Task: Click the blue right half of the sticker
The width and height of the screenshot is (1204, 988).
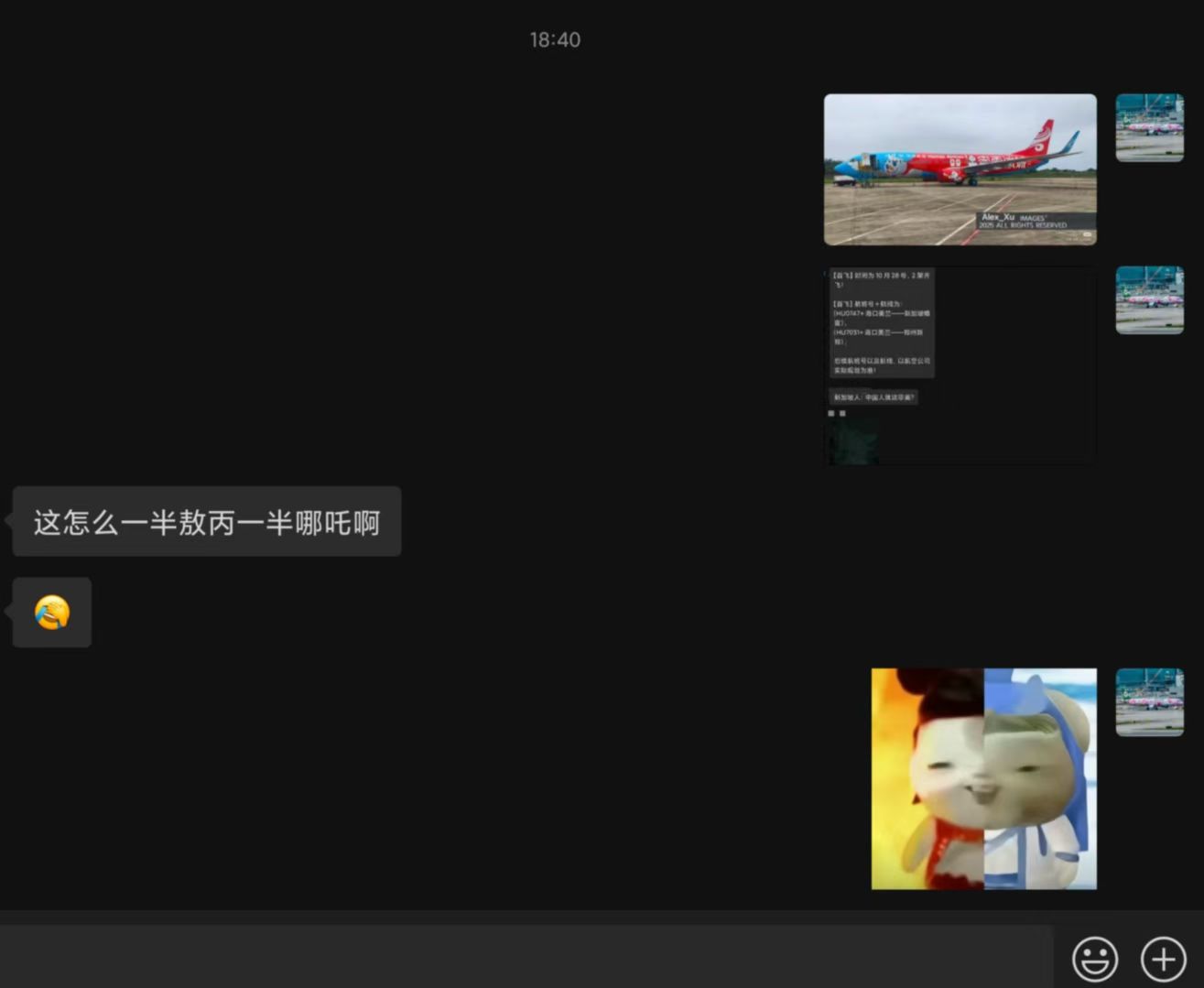Action: tap(1041, 778)
